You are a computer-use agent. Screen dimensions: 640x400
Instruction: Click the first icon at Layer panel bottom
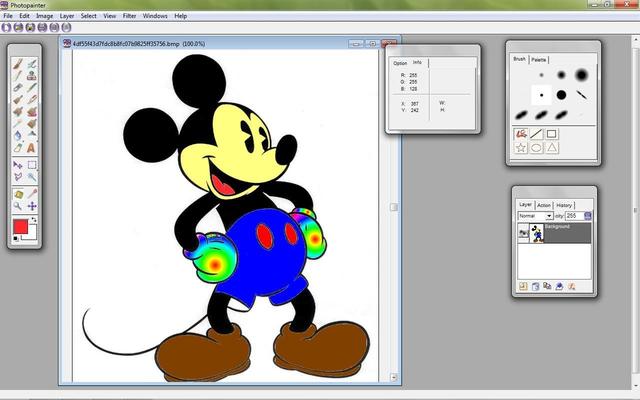(x=523, y=287)
